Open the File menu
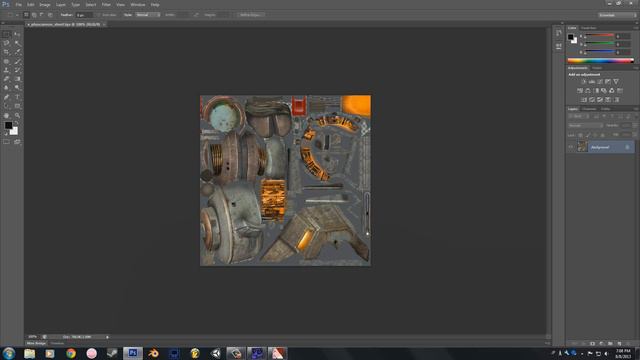The image size is (640, 360). pyautogui.click(x=18, y=4)
